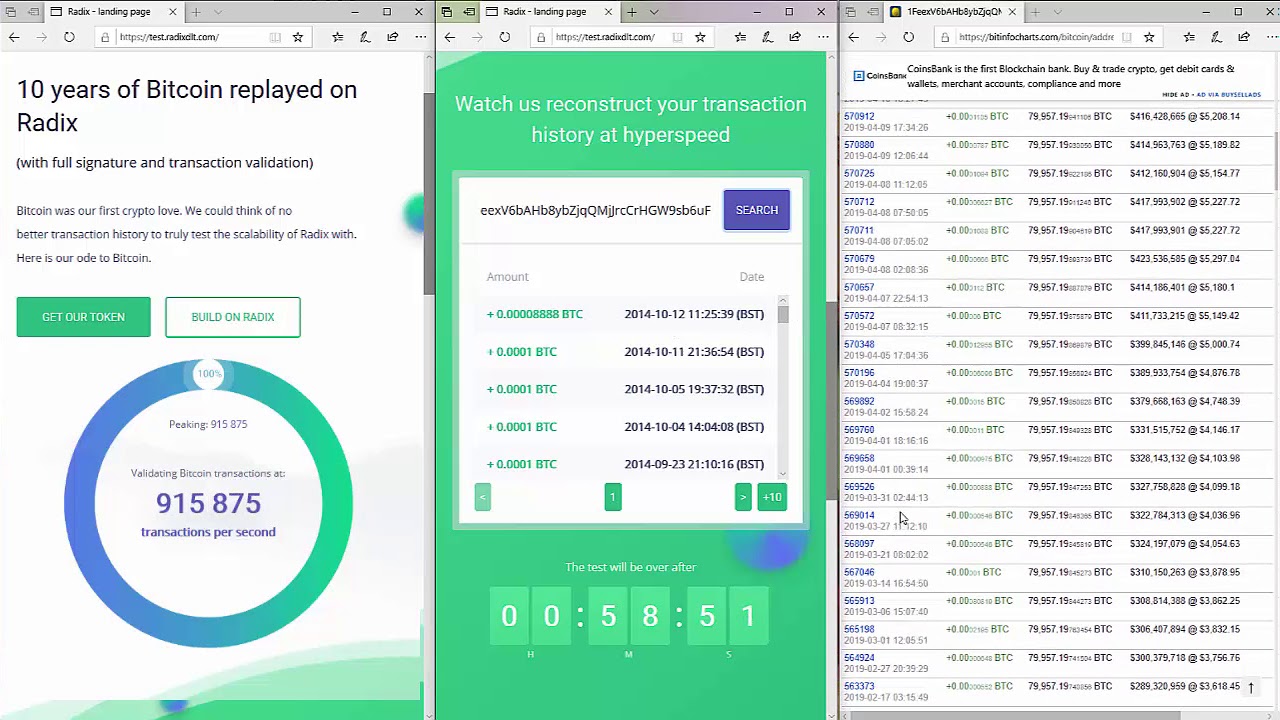Click the transactions list scrollbar thumb
1280x720 pixels.
coord(782,314)
